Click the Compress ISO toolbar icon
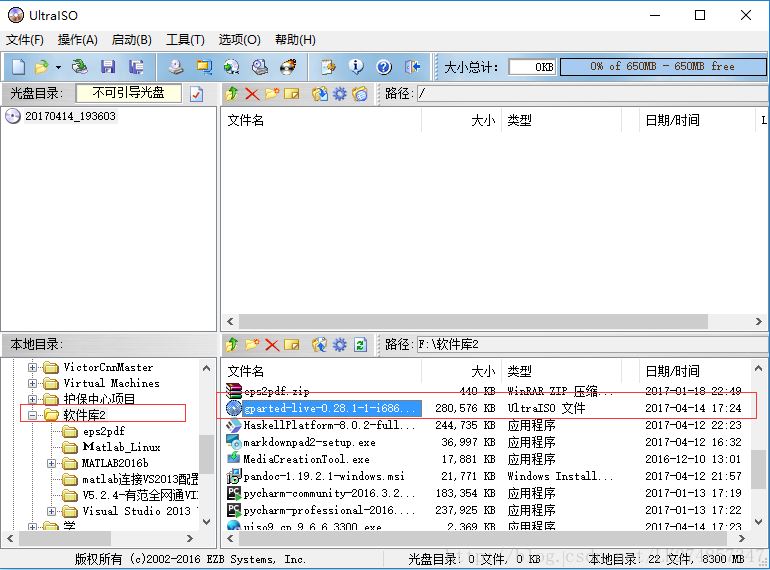Screen dimensions: 770x570 204,67
